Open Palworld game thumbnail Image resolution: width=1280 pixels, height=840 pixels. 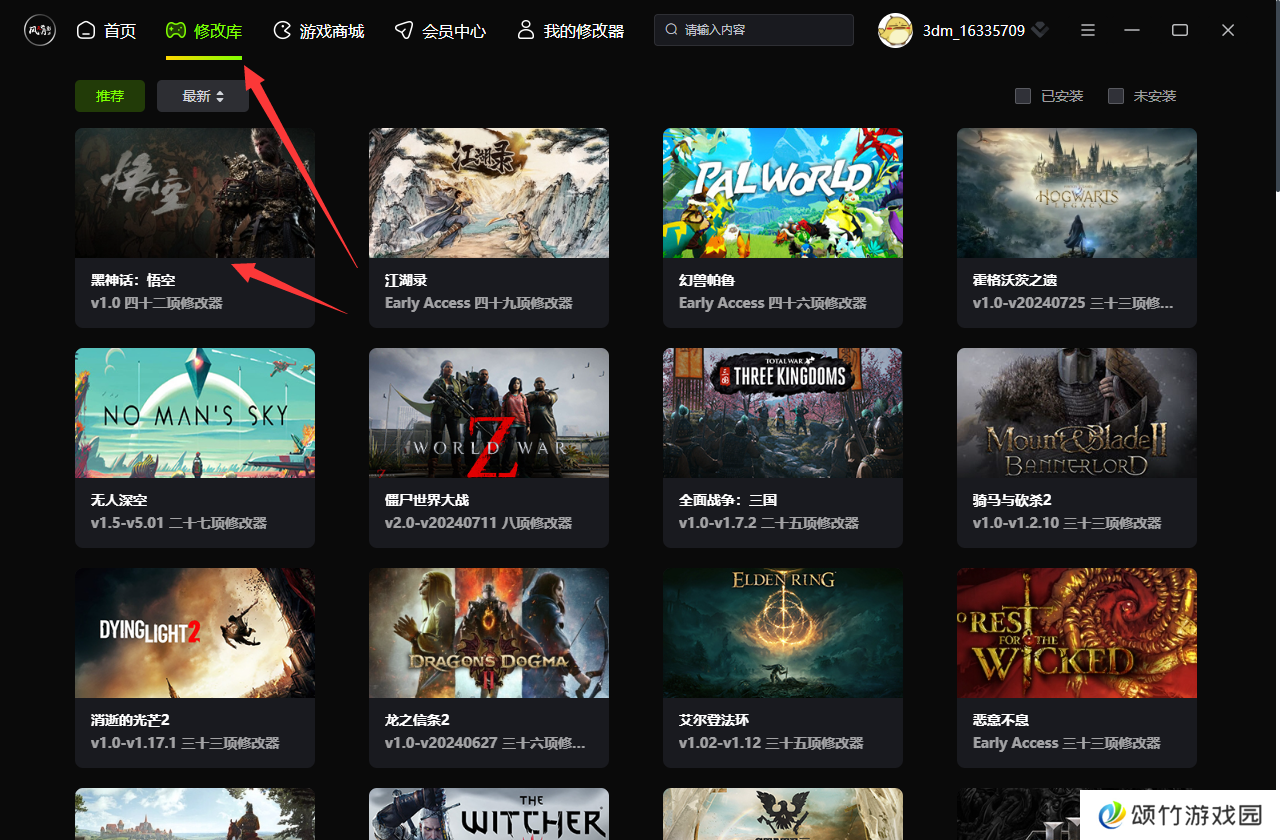tap(783, 193)
